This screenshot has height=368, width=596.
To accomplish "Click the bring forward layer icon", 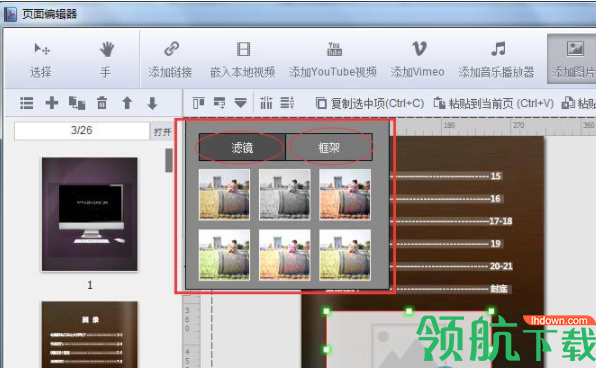I will click(x=219, y=103).
